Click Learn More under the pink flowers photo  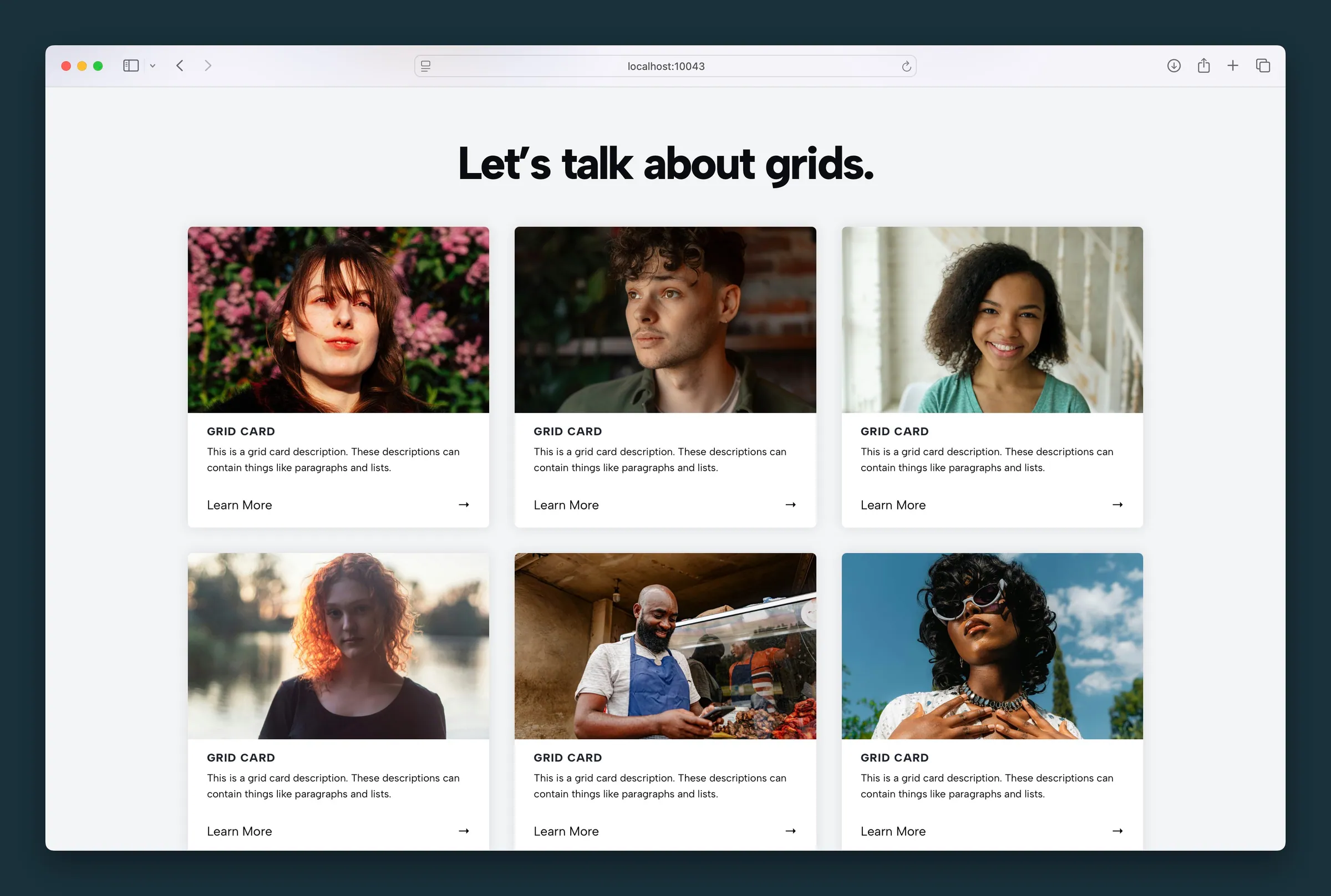pos(240,505)
